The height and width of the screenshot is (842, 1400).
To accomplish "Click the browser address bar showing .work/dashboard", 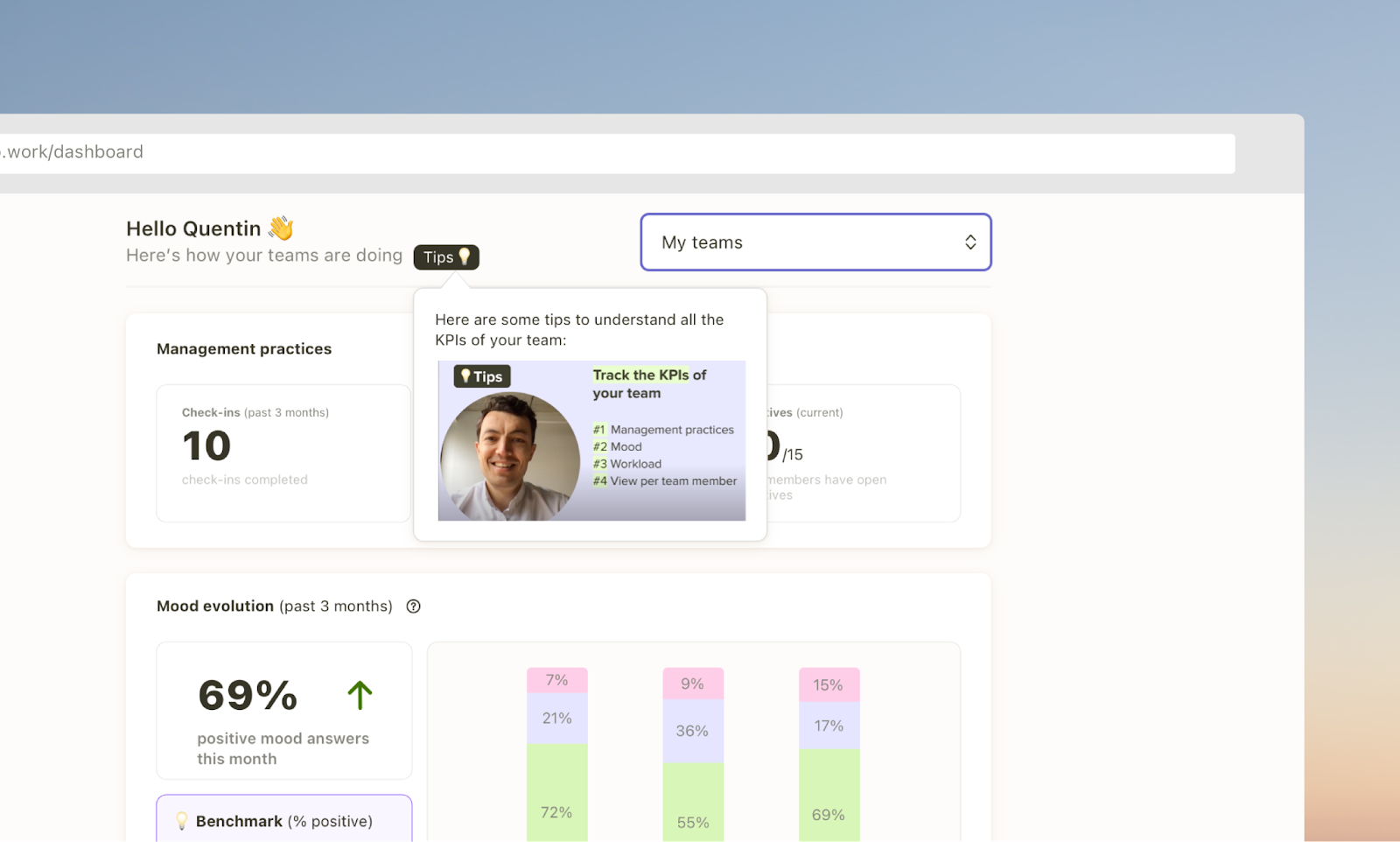I will tap(73, 151).
